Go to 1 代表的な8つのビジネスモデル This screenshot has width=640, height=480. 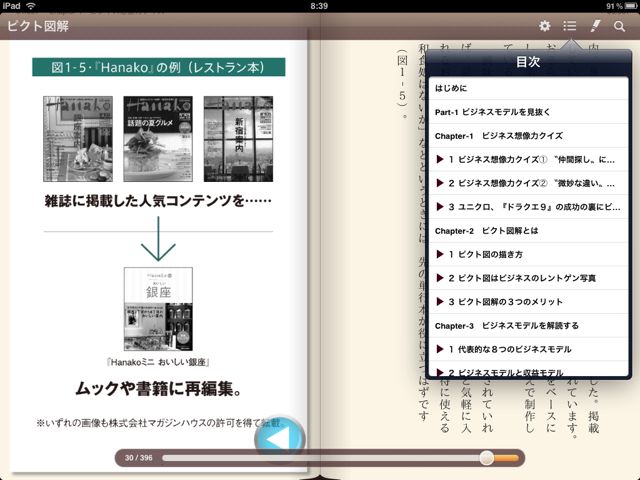(x=528, y=349)
